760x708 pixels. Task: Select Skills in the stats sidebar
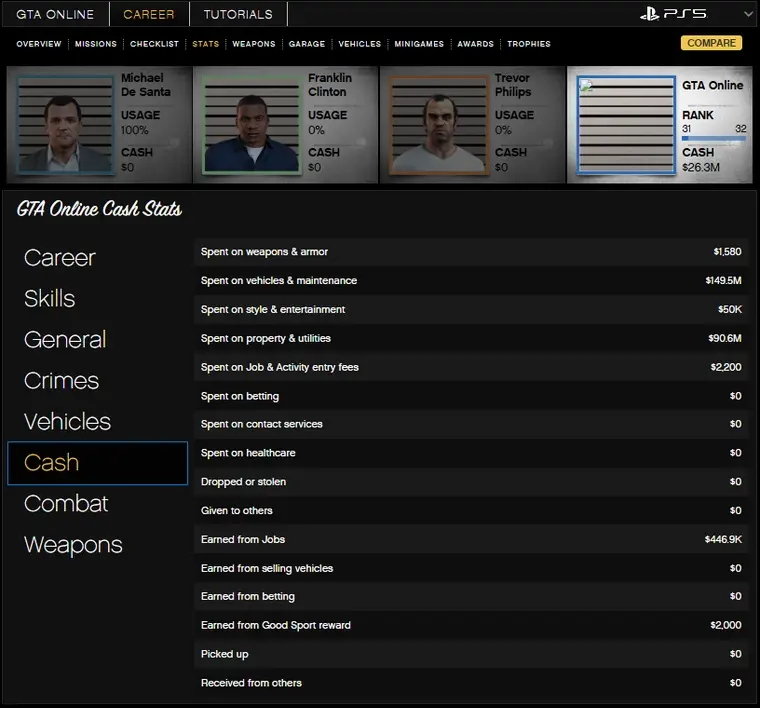(x=50, y=298)
